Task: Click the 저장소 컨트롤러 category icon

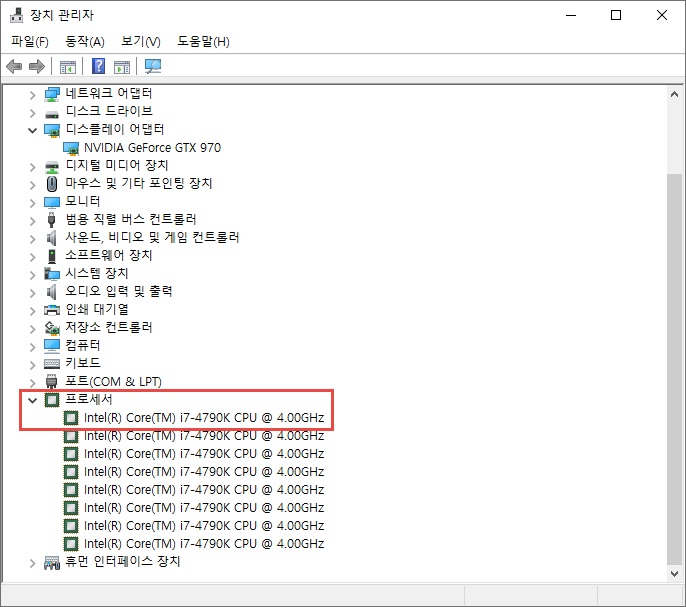Action: [x=52, y=328]
